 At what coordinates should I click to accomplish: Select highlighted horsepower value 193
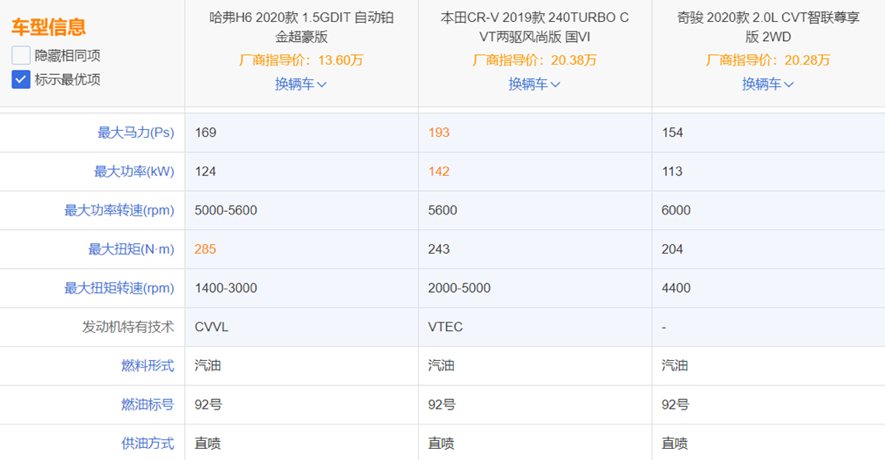coord(439,133)
